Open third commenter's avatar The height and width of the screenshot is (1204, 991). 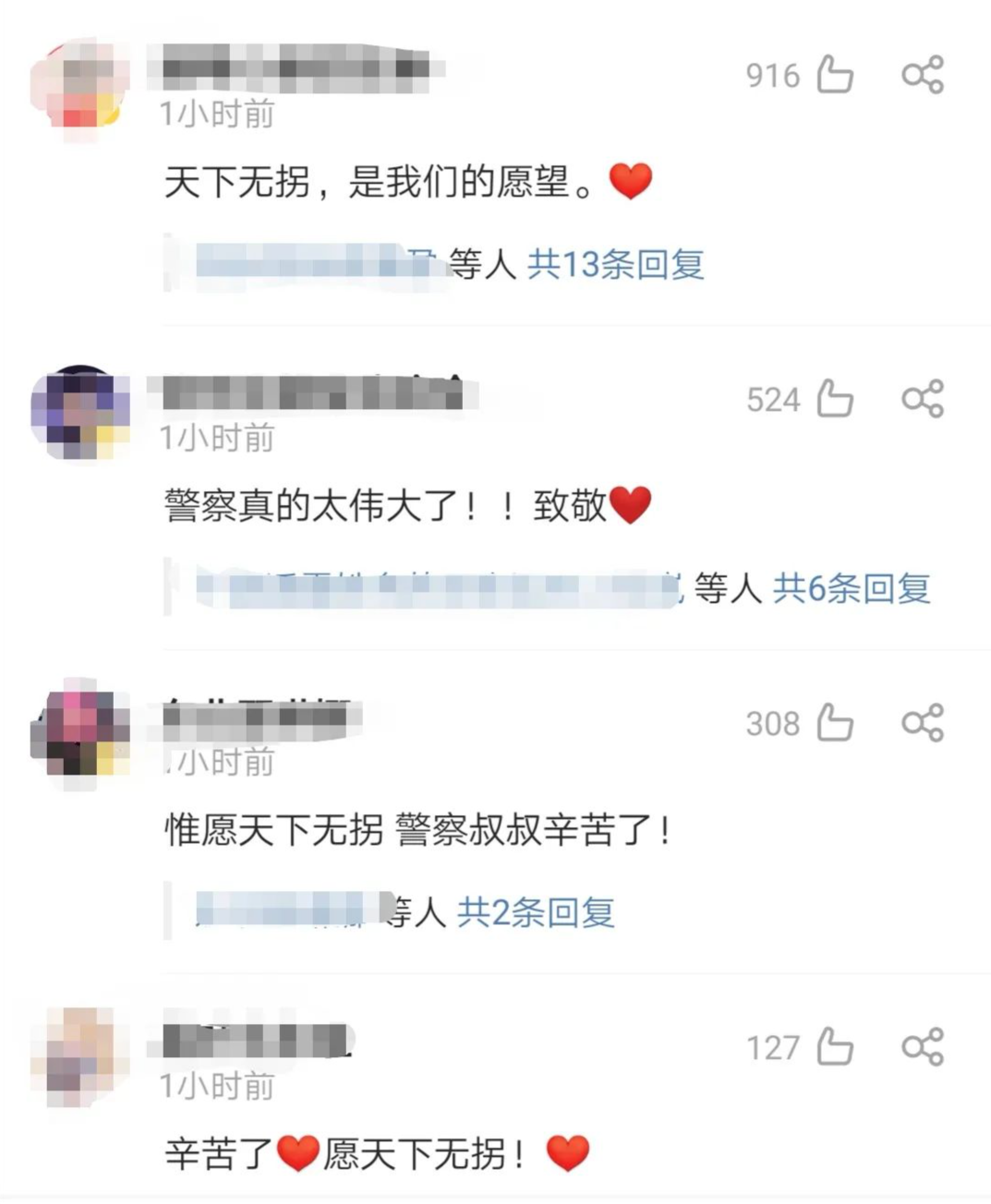pyautogui.click(x=80, y=735)
